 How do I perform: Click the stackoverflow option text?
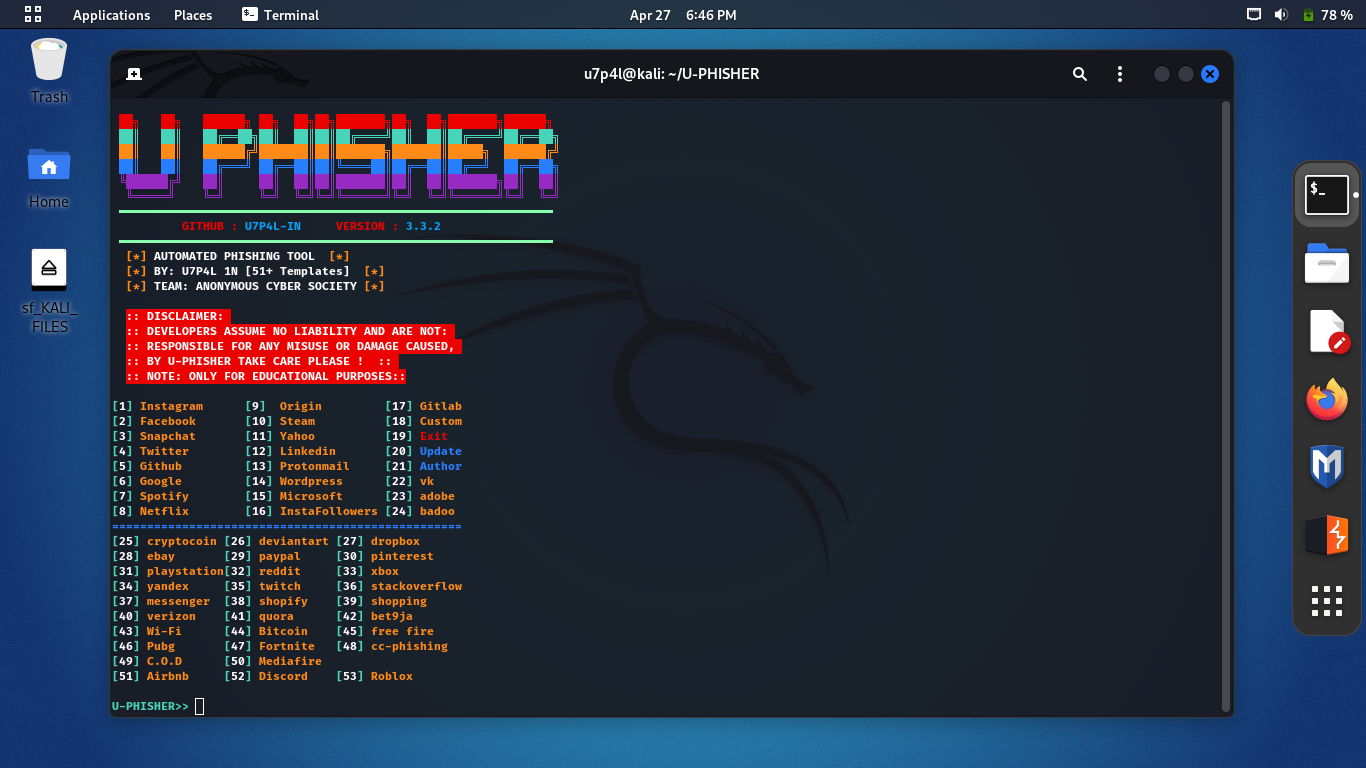pyautogui.click(x=416, y=586)
